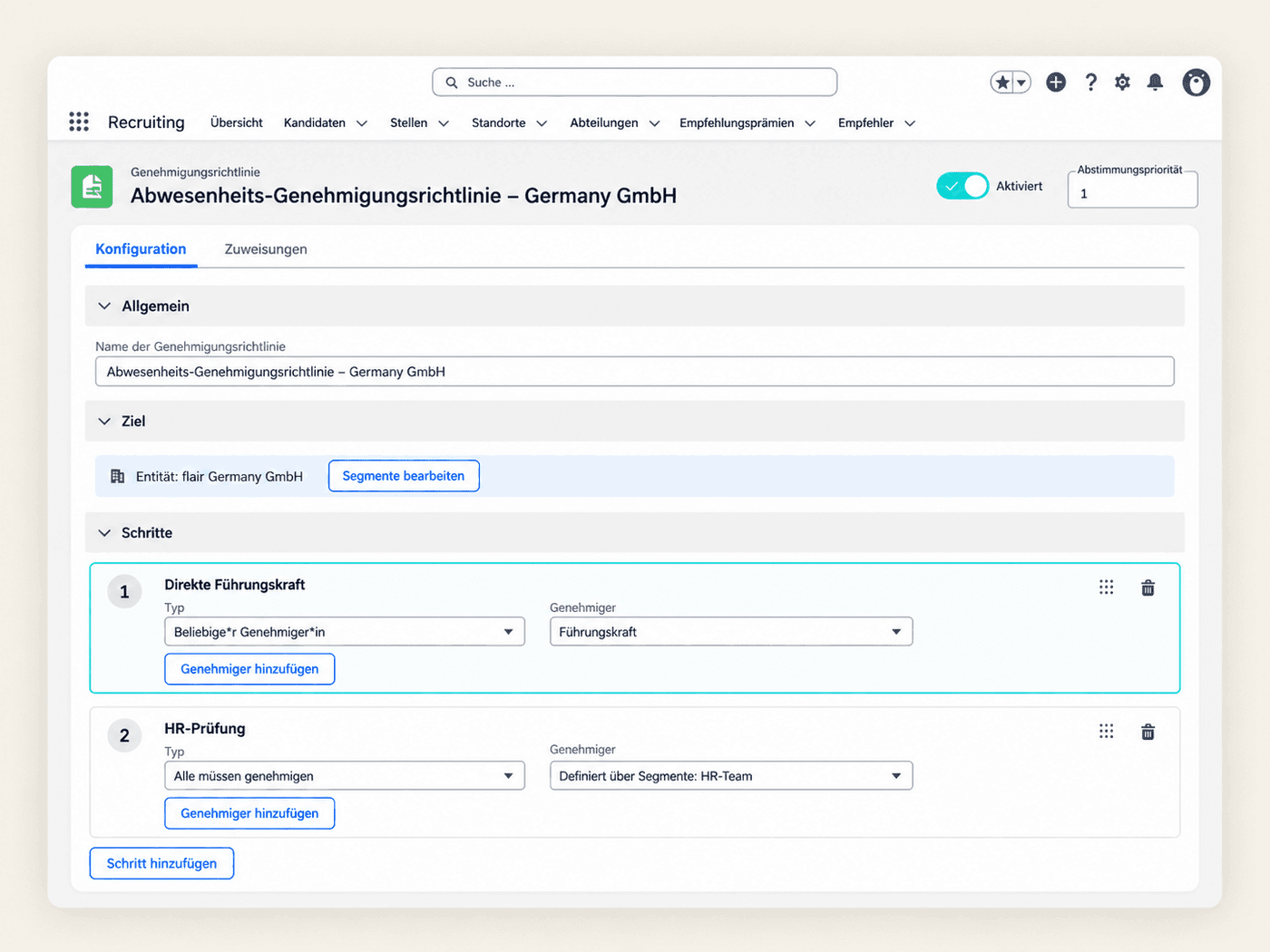This screenshot has width=1270, height=952.
Task: Focus the Suche search field
Action: [x=635, y=83]
